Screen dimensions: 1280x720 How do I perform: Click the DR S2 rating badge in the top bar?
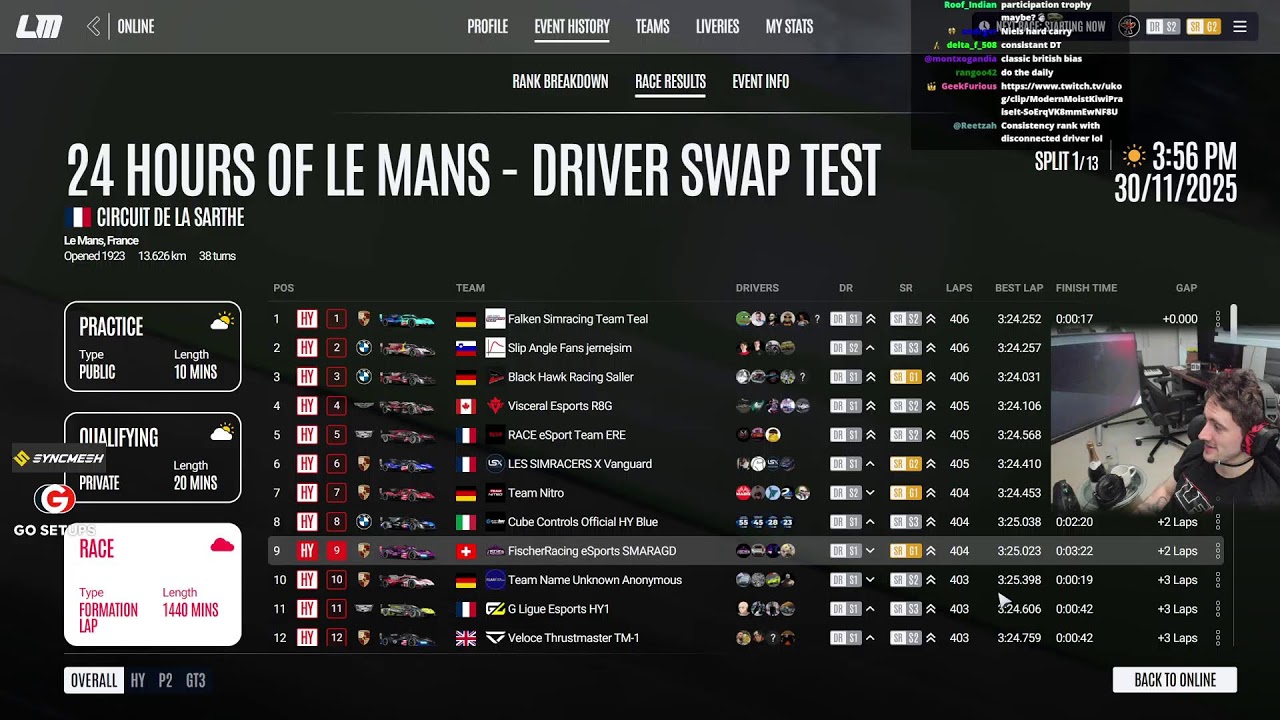1163,27
